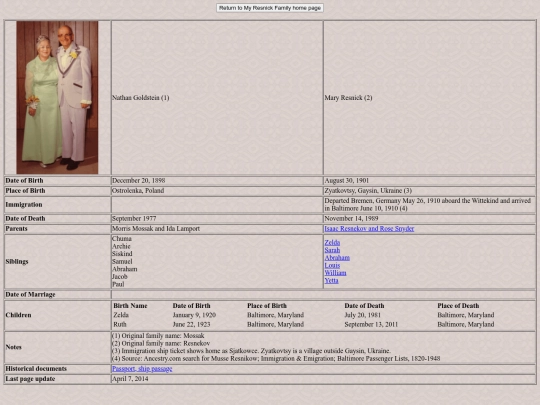Click sibling name Siskind
This screenshot has width=540, height=405.
coord(122,254)
